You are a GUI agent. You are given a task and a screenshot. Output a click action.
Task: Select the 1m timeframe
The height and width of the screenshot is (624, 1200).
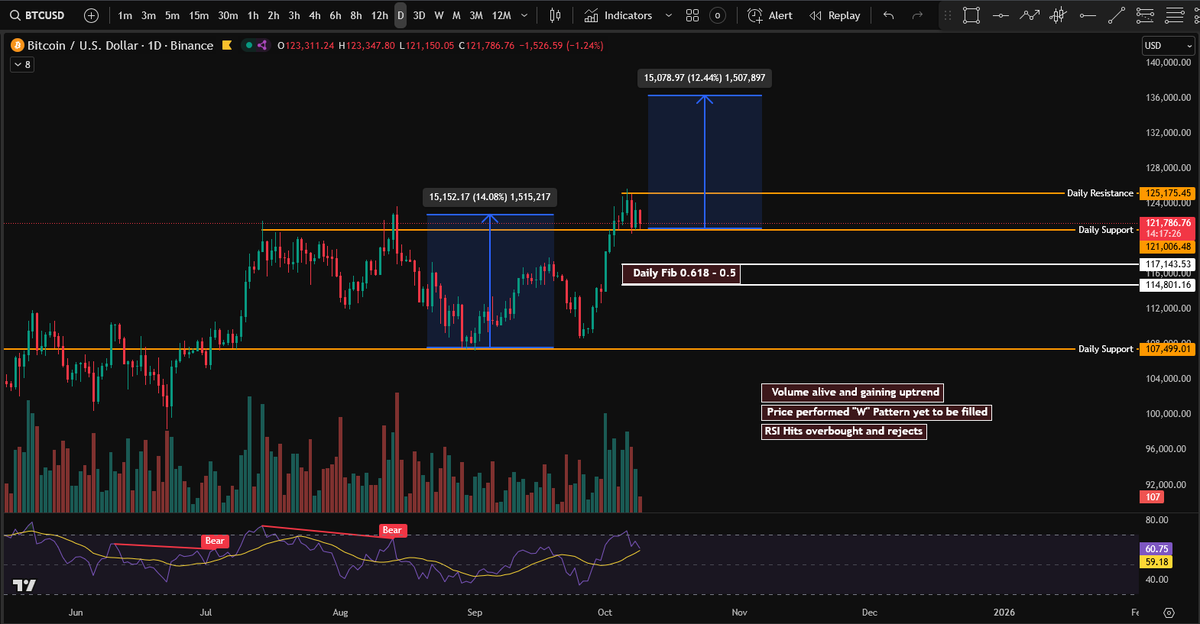[x=125, y=15]
